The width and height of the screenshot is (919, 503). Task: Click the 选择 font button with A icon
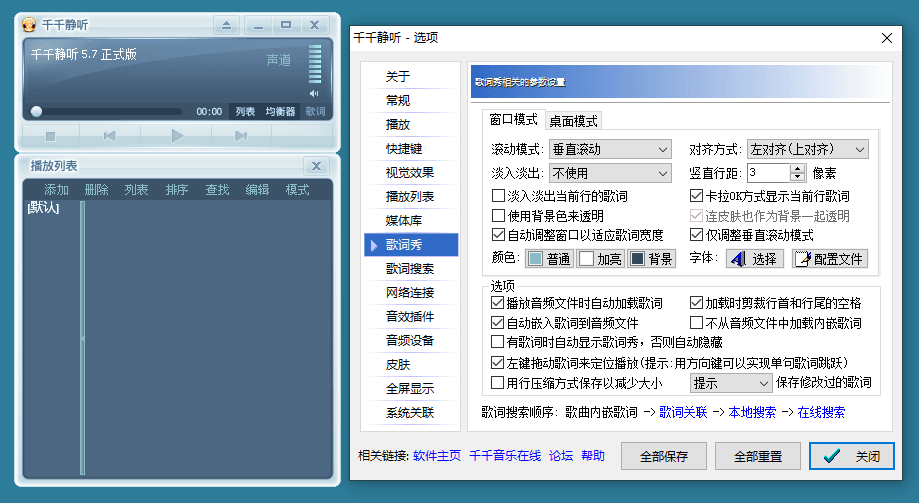753,259
